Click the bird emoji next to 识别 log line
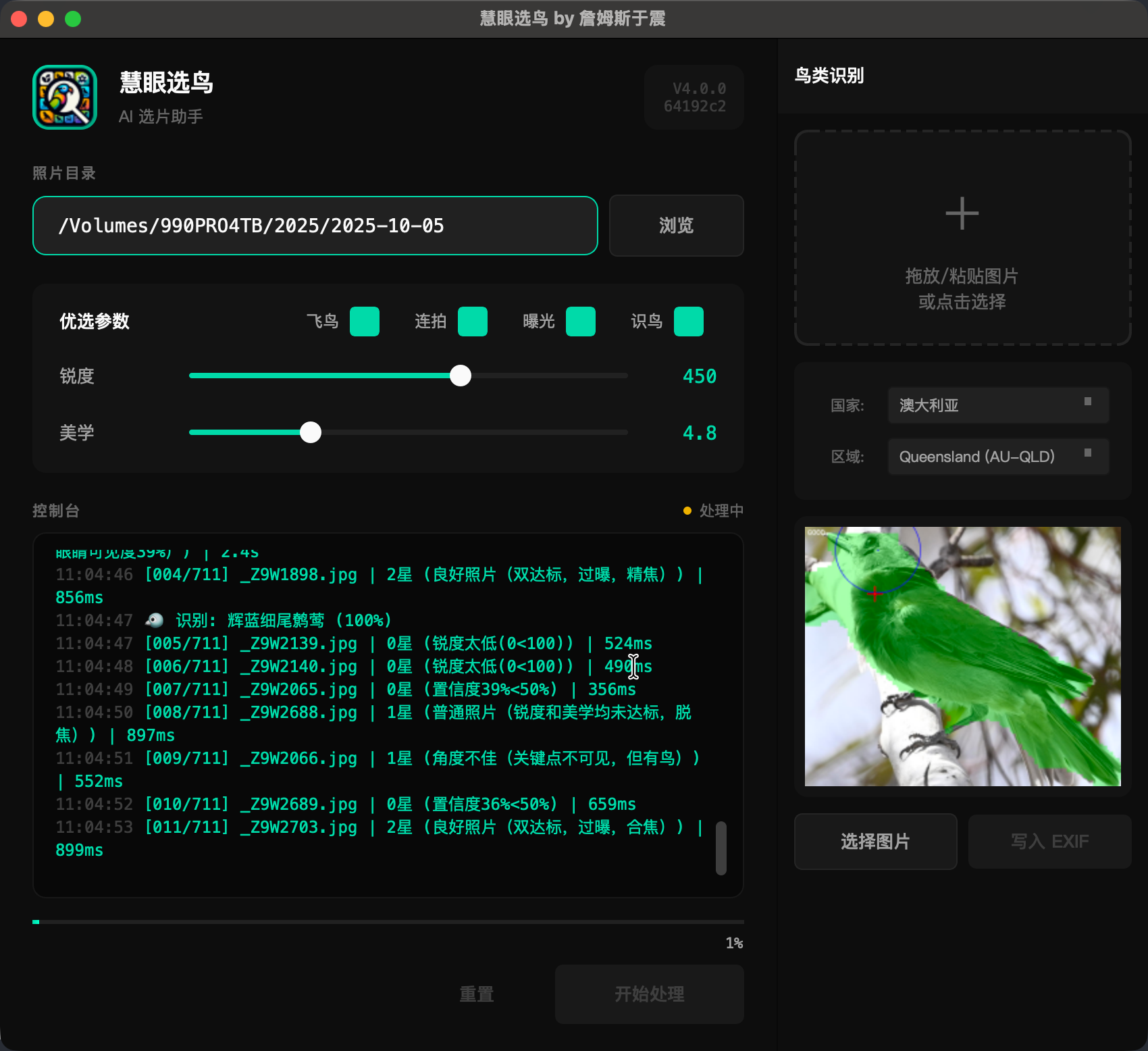The height and width of the screenshot is (1051, 1148). tap(154, 619)
